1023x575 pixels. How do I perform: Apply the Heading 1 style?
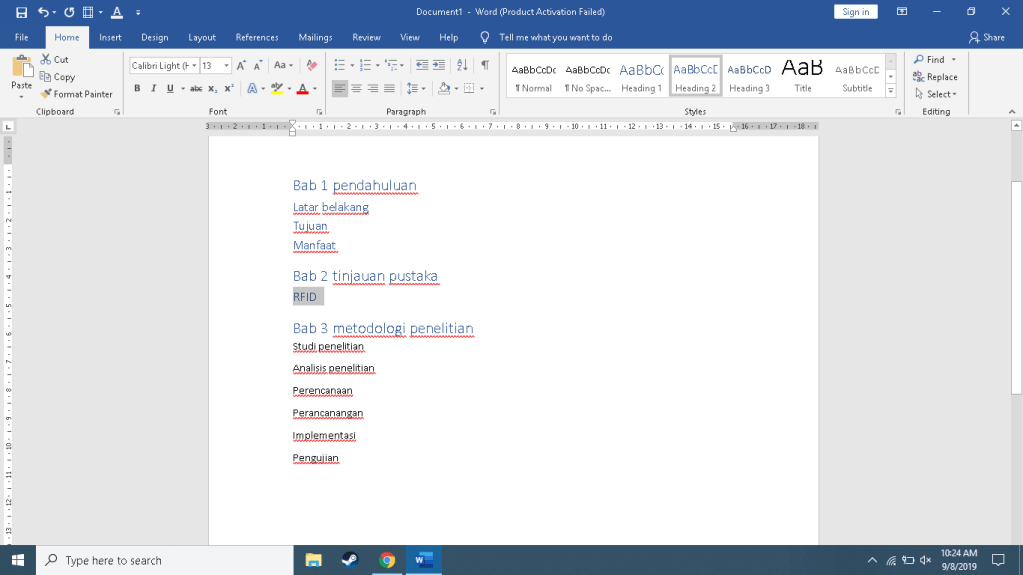click(641, 76)
